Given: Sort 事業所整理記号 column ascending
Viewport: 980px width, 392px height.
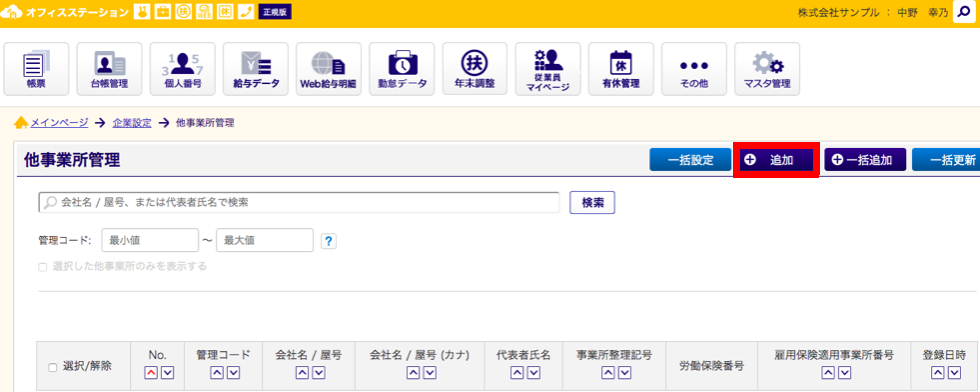Looking at the screenshot, I should [x=608, y=373].
